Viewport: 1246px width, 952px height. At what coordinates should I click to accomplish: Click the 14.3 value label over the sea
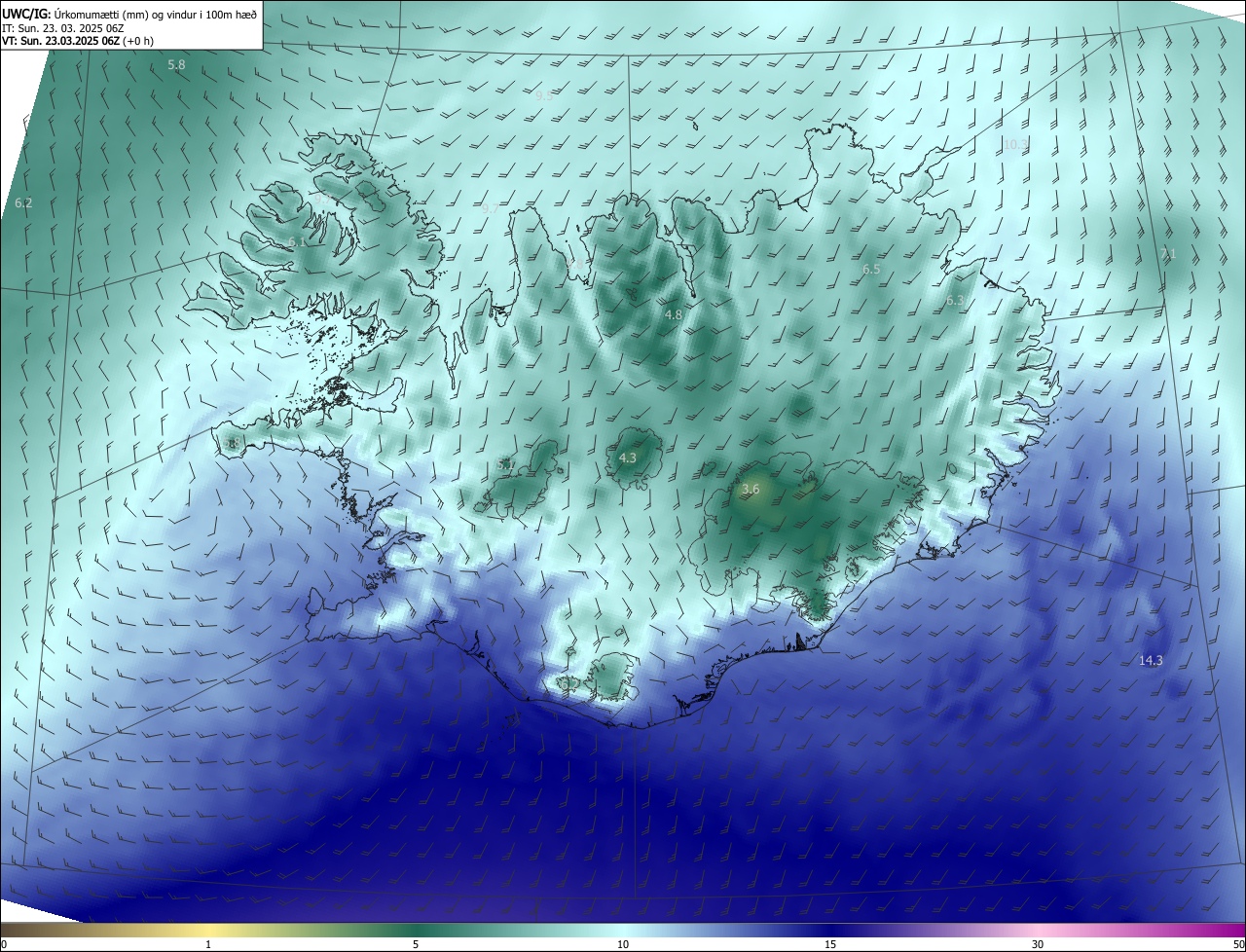point(1151,660)
